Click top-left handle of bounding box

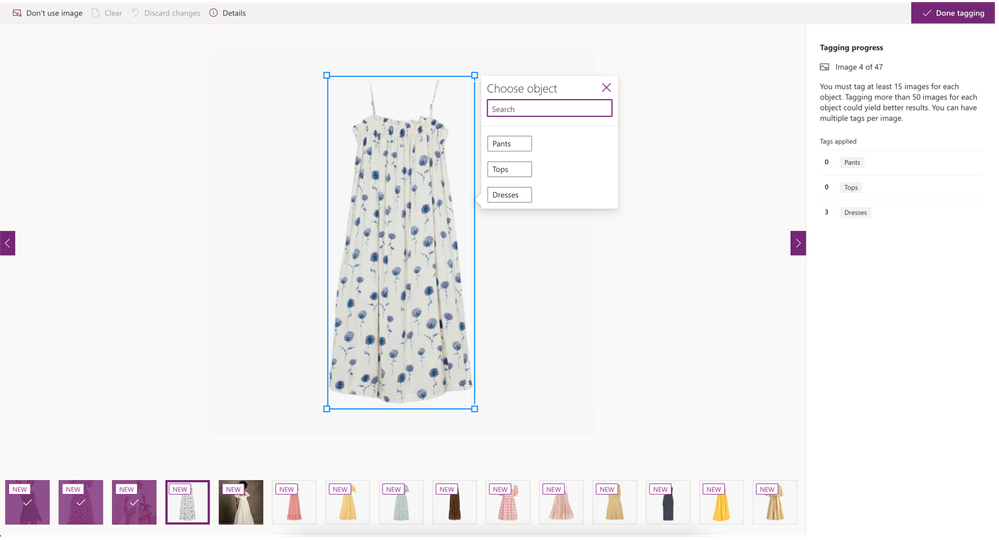point(327,75)
